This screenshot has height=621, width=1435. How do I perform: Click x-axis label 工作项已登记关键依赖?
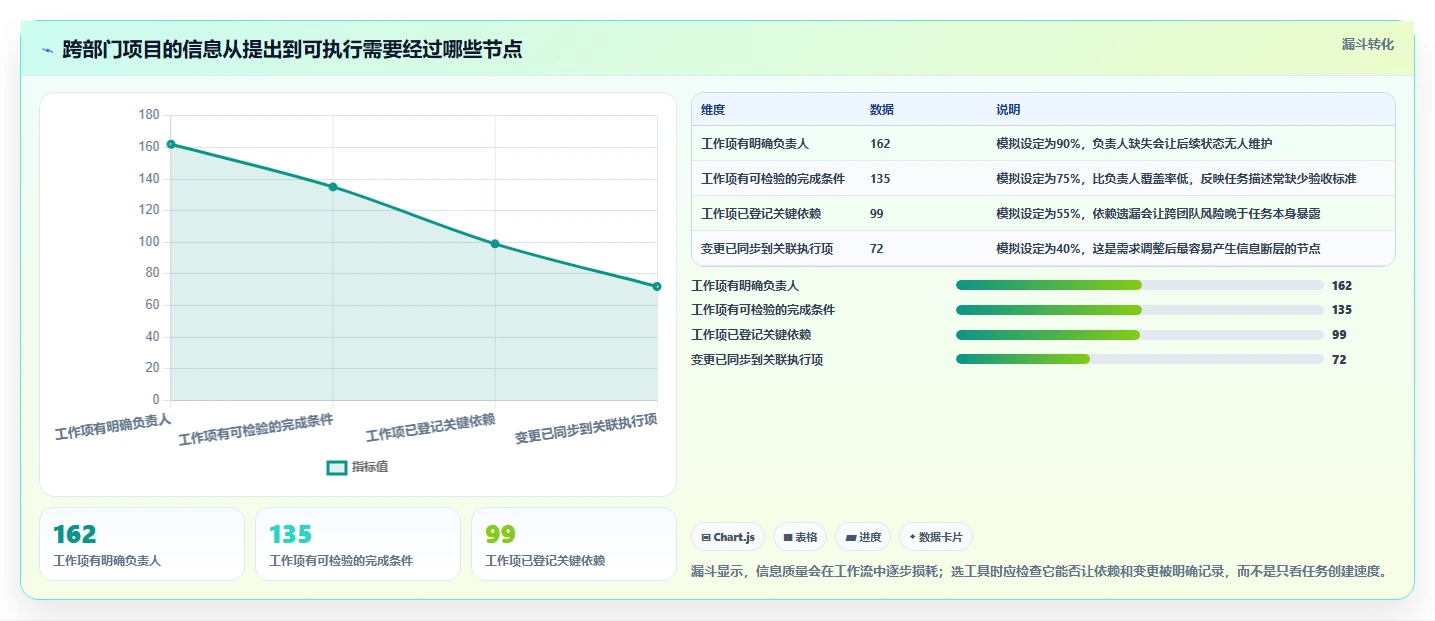pos(430,428)
